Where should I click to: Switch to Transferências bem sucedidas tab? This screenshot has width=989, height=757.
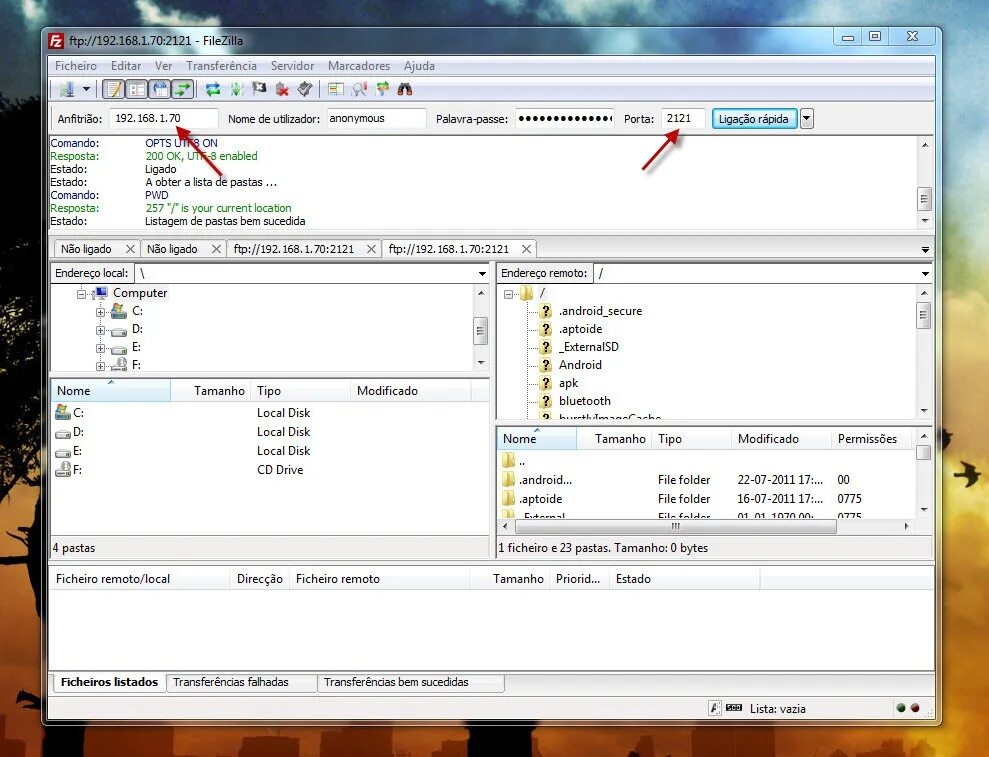click(x=411, y=683)
